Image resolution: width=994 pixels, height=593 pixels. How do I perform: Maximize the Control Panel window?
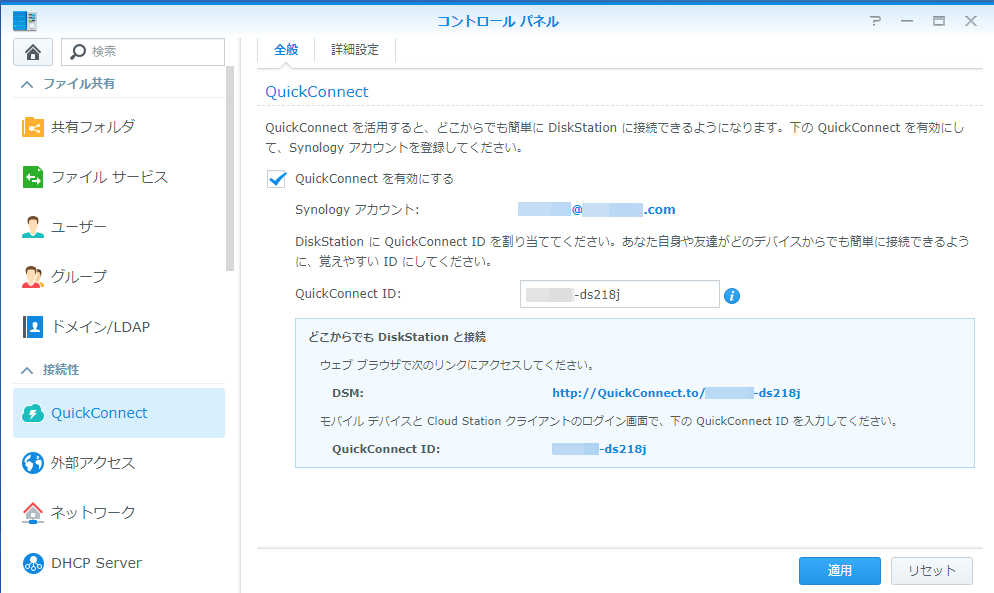click(x=939, y=21)
